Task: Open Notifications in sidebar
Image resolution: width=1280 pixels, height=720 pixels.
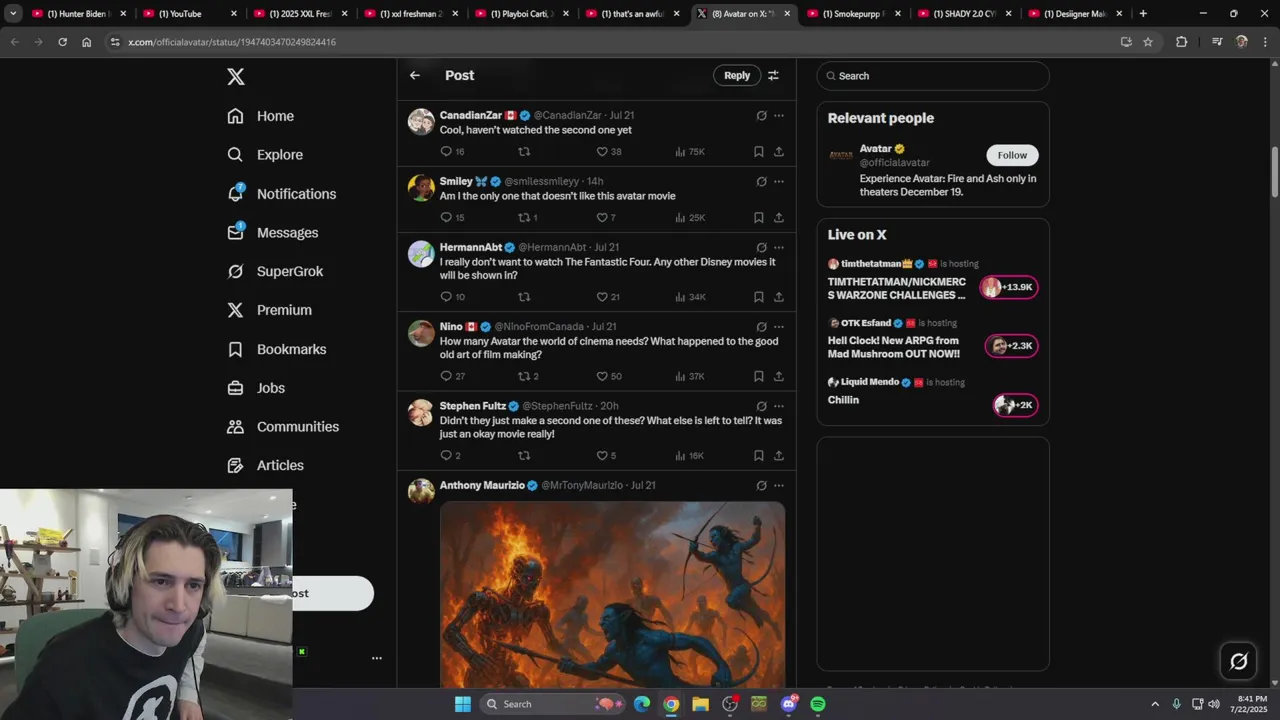Action: 282,194
